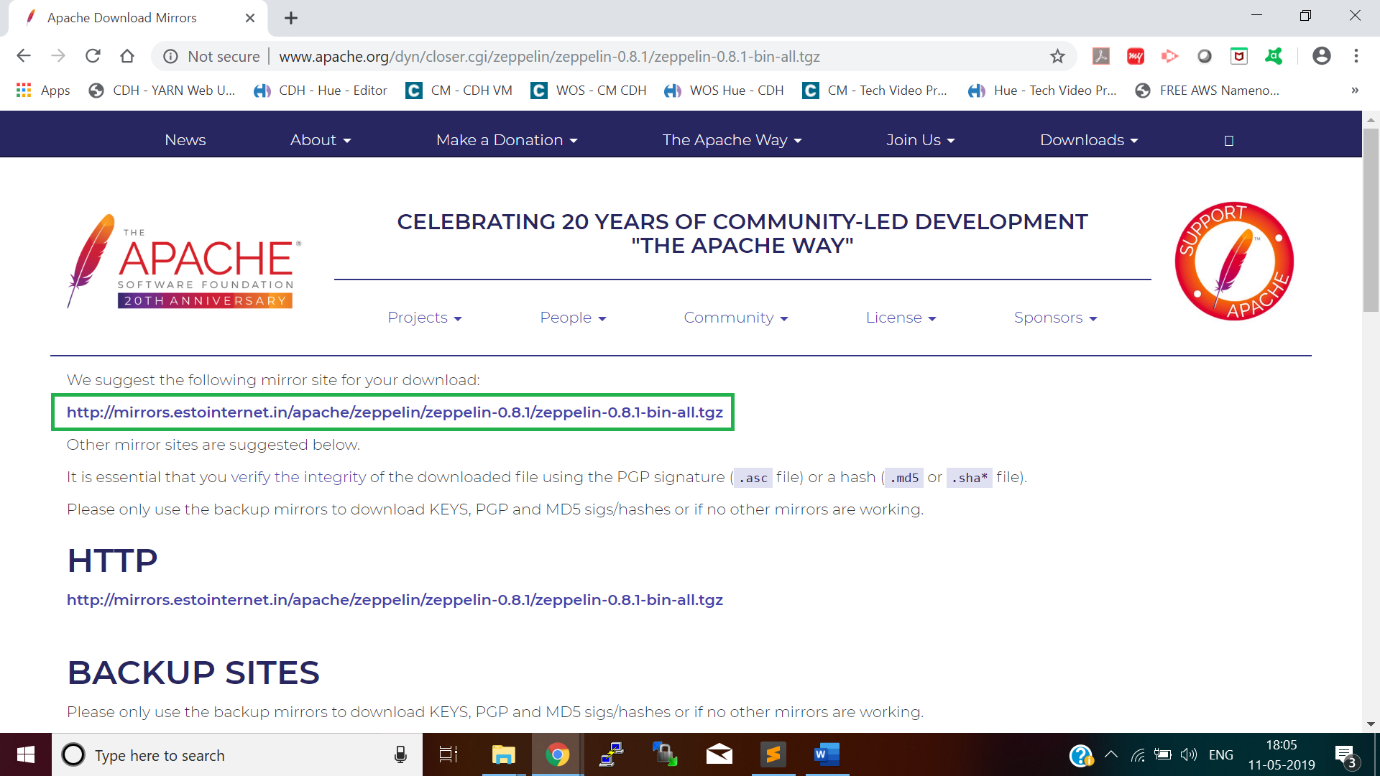Viewport: 1380px width, 776px height.
Task: Open the Chrome profile avatar
Action: (1322, 57)
